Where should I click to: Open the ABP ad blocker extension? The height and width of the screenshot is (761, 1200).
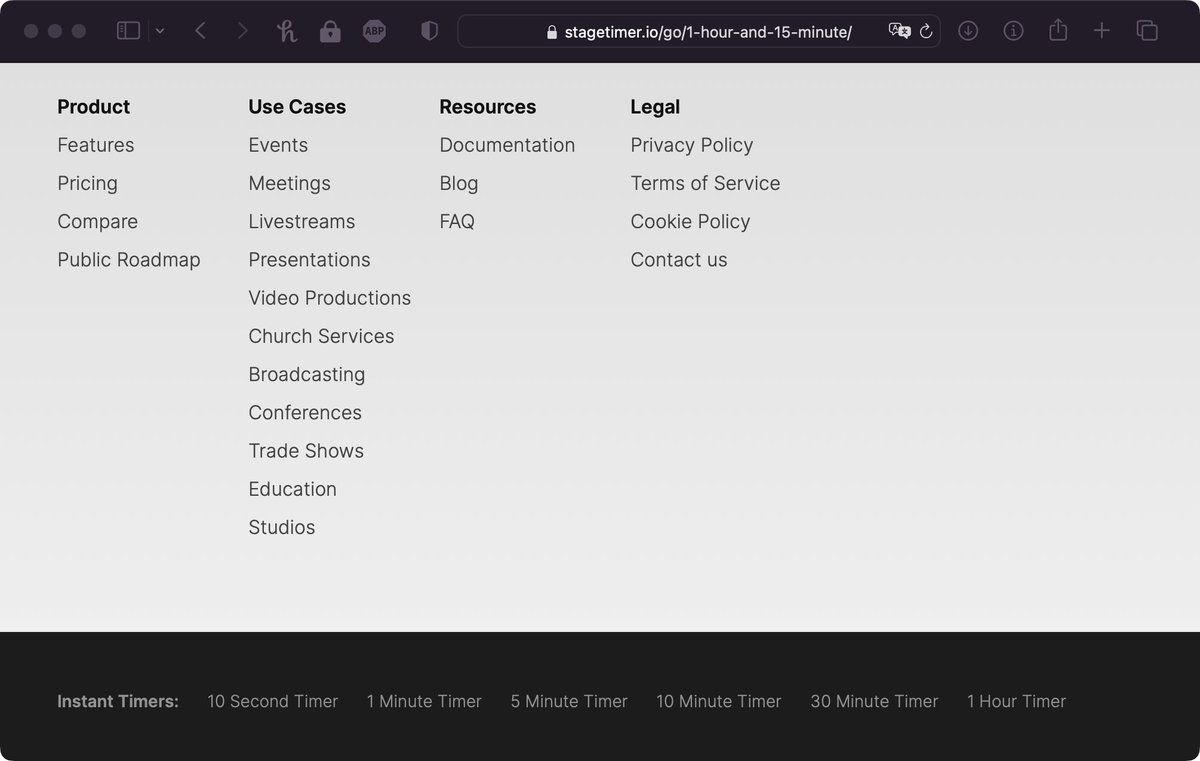click(374, 31)
